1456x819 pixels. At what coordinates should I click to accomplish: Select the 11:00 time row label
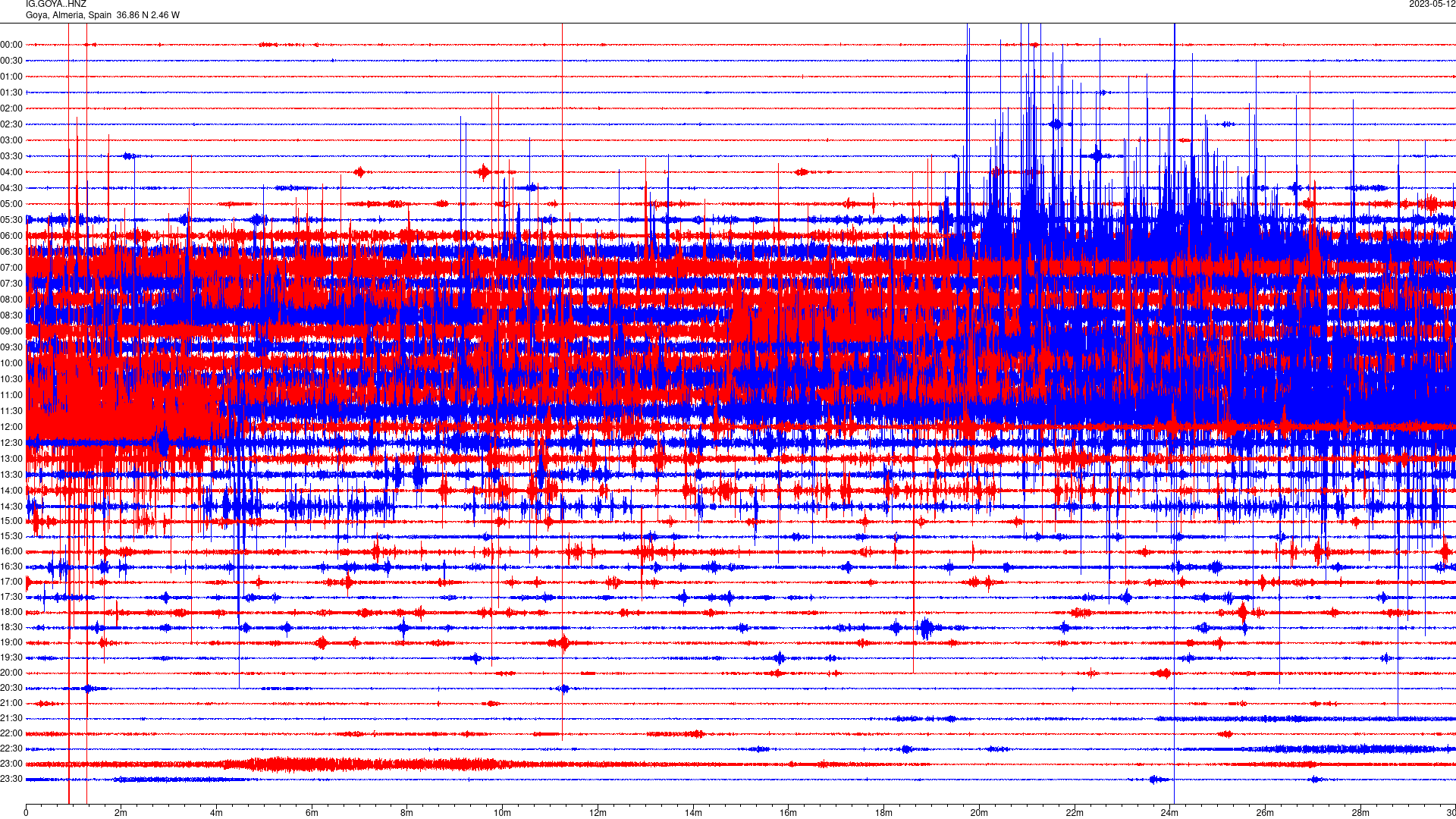(11, 395)
